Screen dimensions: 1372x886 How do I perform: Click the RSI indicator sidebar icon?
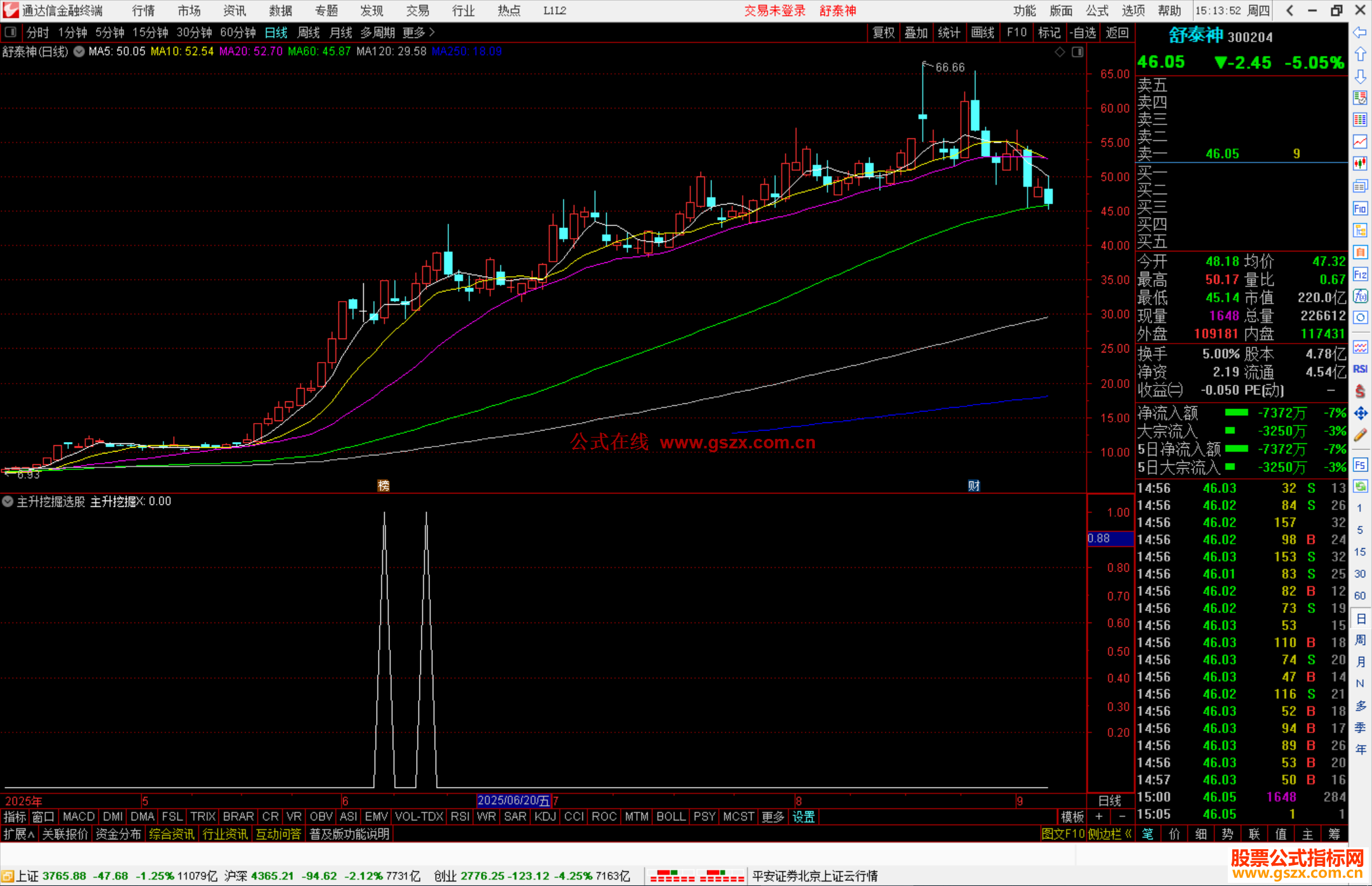(1360, 369)
